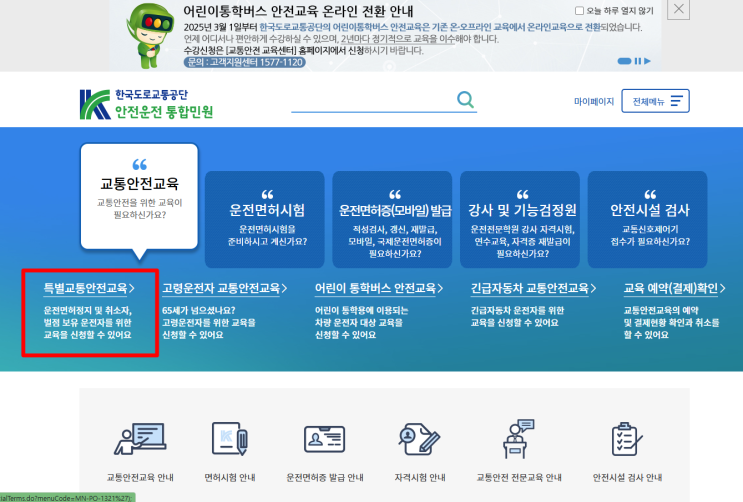Image resolution: width=743 pixels, height=502 pixels.
Task: Check the 오늘 하루 열지 않기 checkbox
Action: pos(579,10)
